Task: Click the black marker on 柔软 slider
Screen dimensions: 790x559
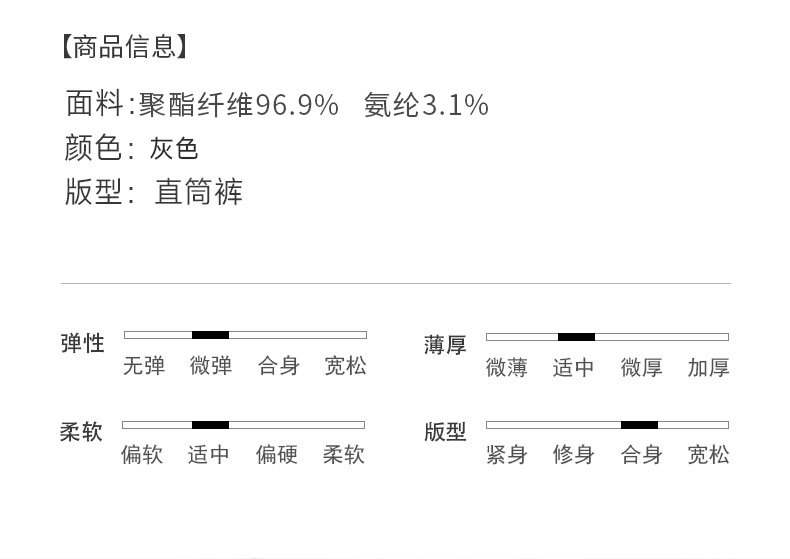Action: [x=210, y=425]
